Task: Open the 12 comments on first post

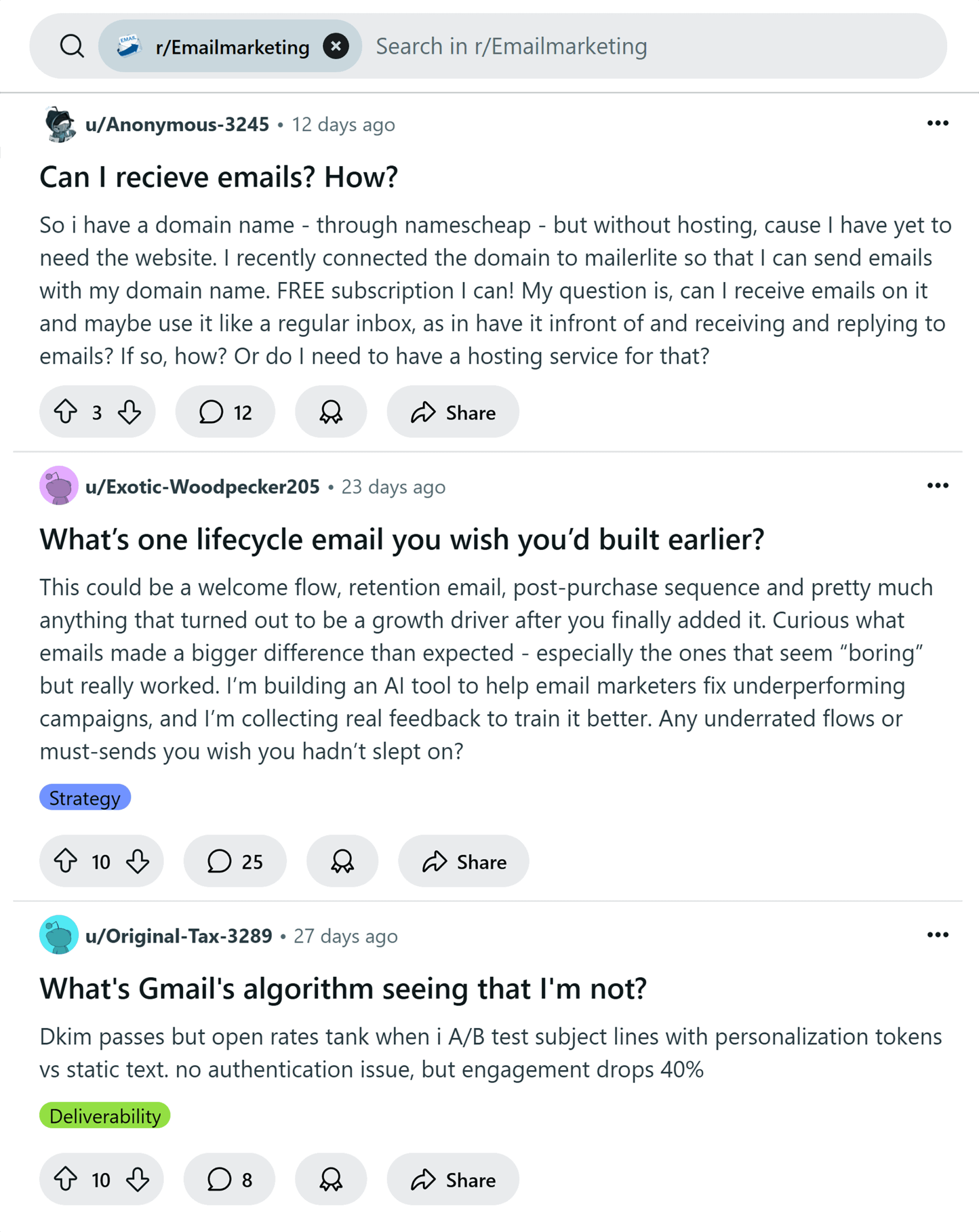Action: coord(225,412)
